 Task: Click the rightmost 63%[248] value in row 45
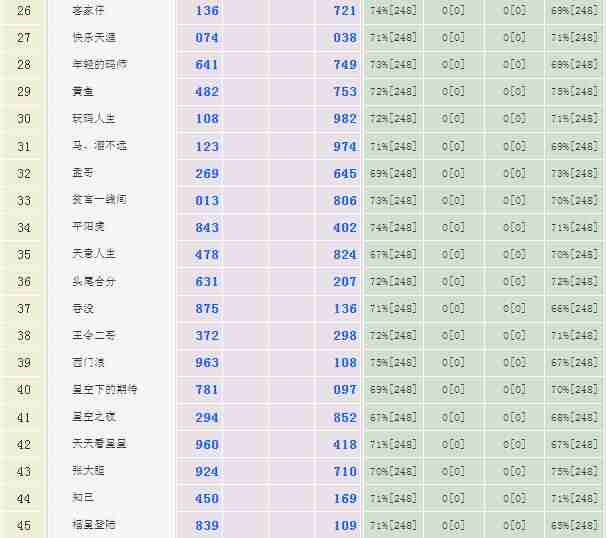574,525
